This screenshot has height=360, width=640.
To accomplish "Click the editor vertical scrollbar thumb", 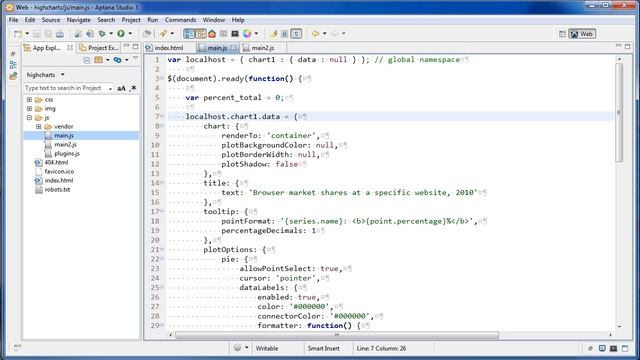I will point(619,112).
